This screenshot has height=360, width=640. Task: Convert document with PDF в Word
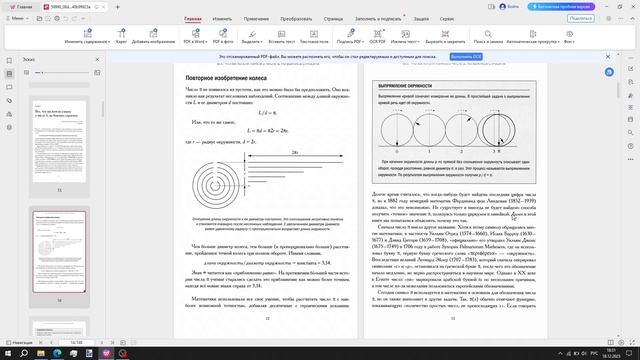pyautogui.click(x=195, y=36)
